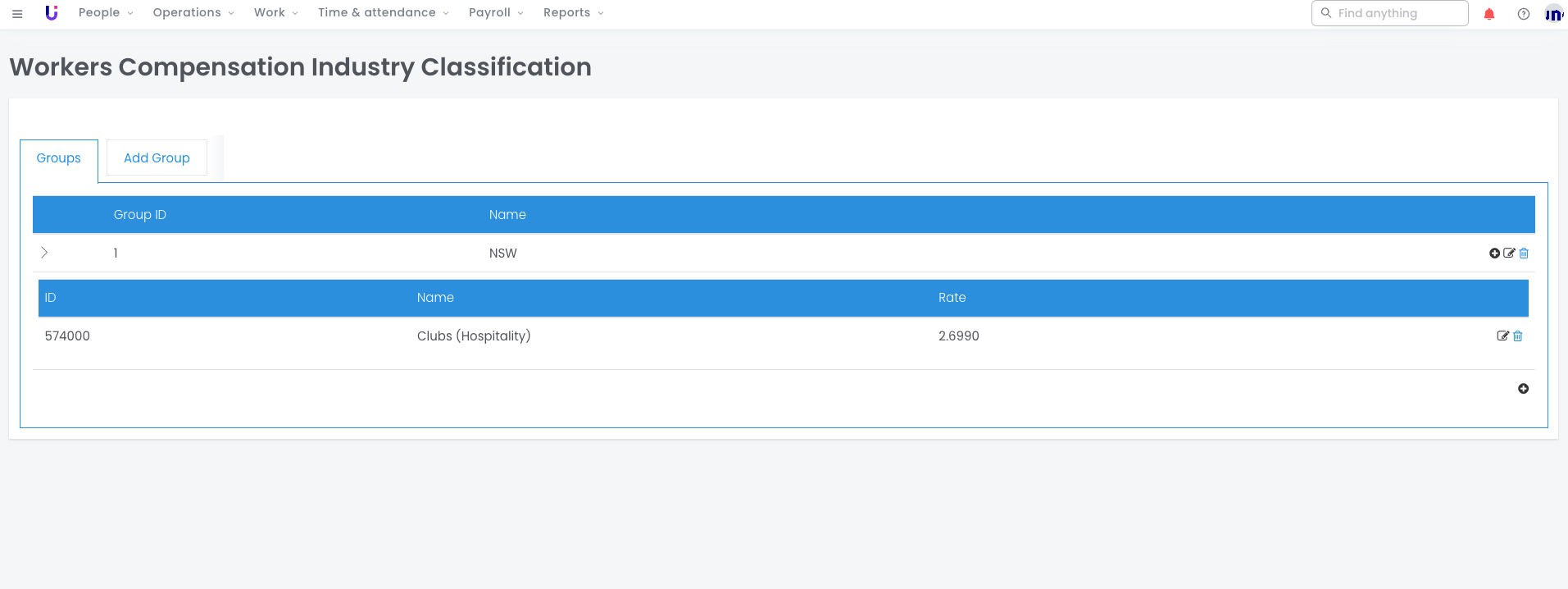This screenshot has width=1568, height=589.
Task: Delete the NSW group
Action: pyautogui.click(x=1524, y=253)
